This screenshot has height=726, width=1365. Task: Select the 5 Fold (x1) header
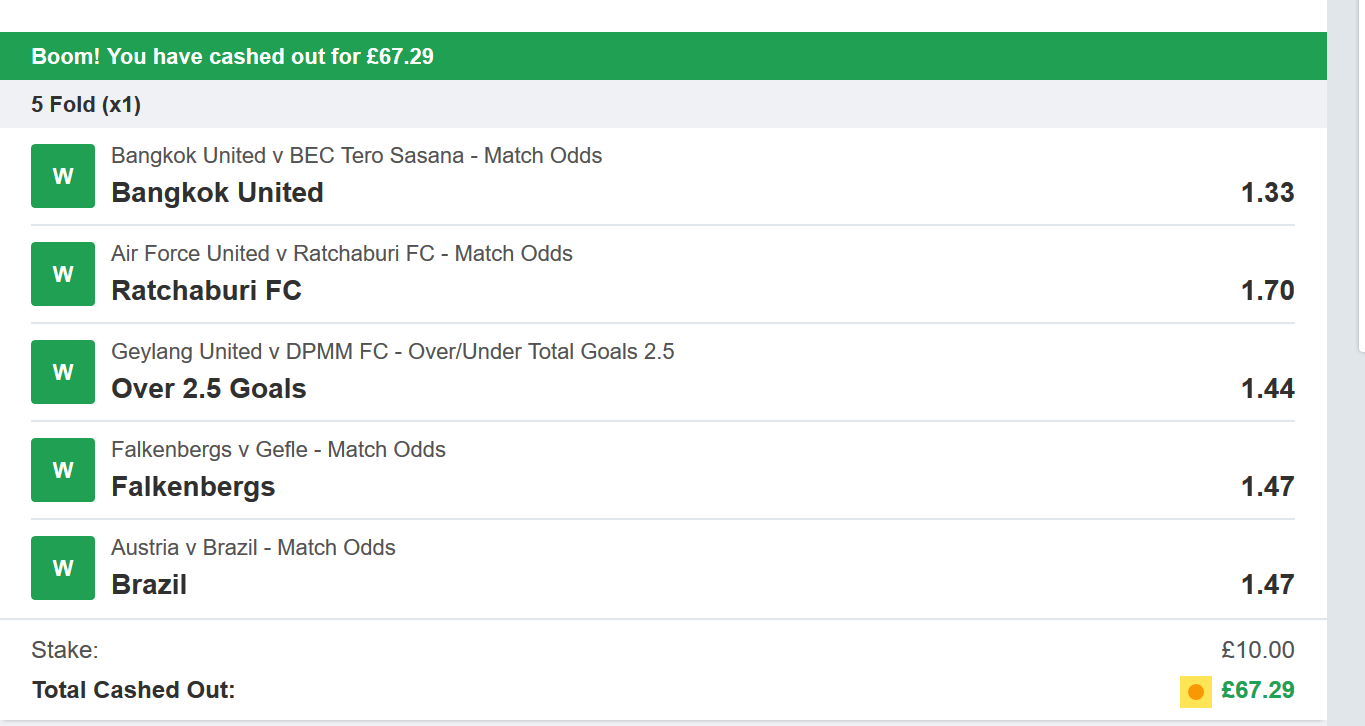point(86,105)
